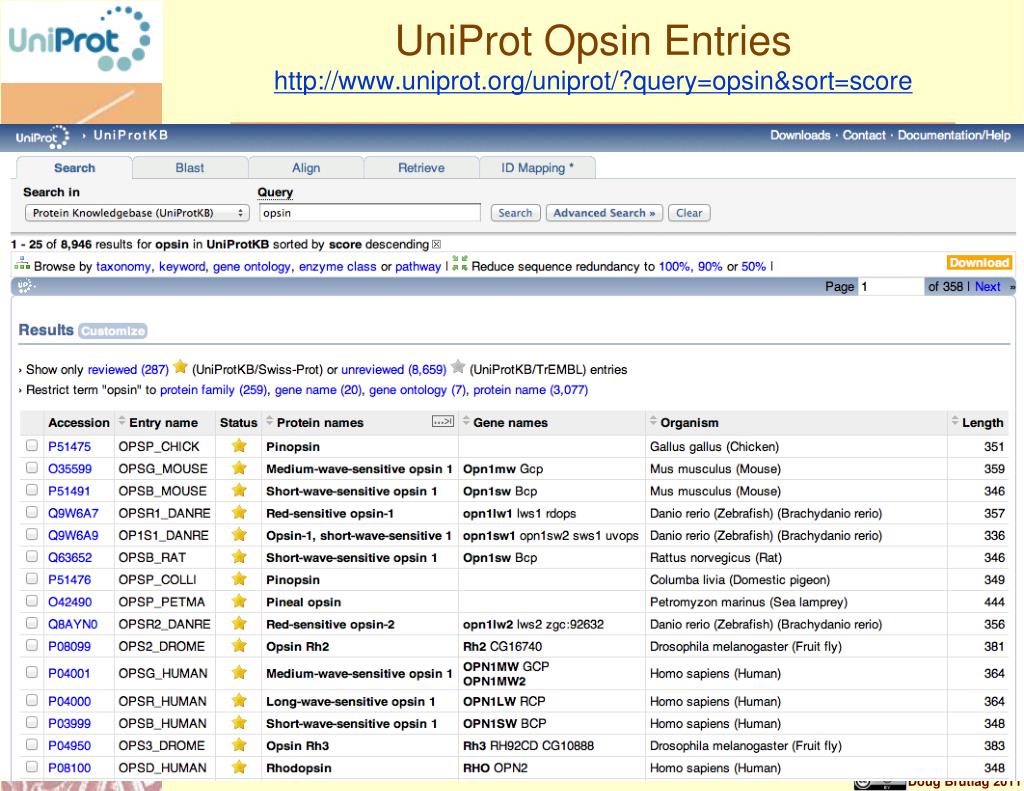The width and height of the screenshot is (1024, 791).
Task: Click the orange Download button
Action: click(x=979, y=263)
